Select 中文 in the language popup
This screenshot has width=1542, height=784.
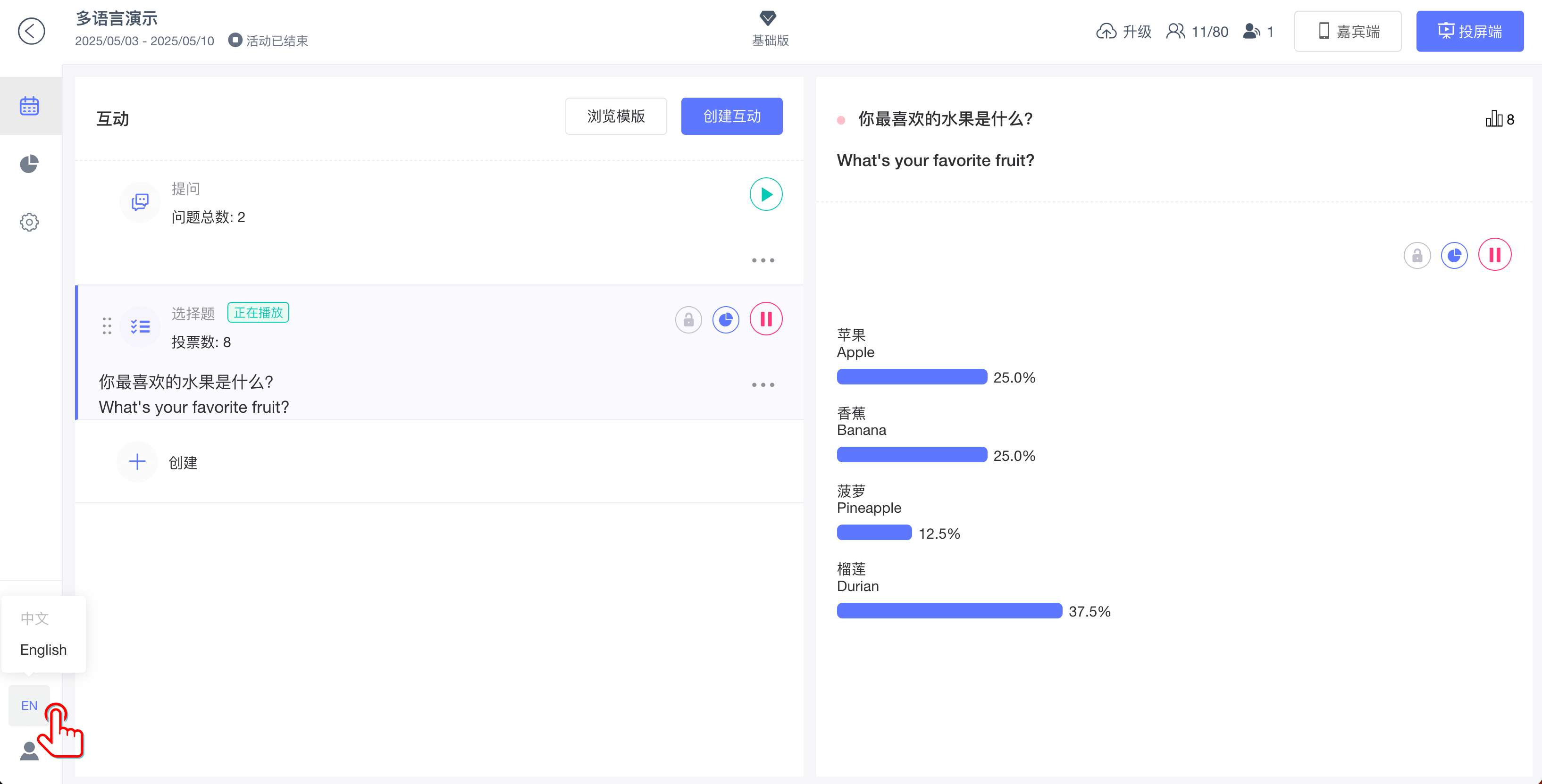click(x=35, y=618)
